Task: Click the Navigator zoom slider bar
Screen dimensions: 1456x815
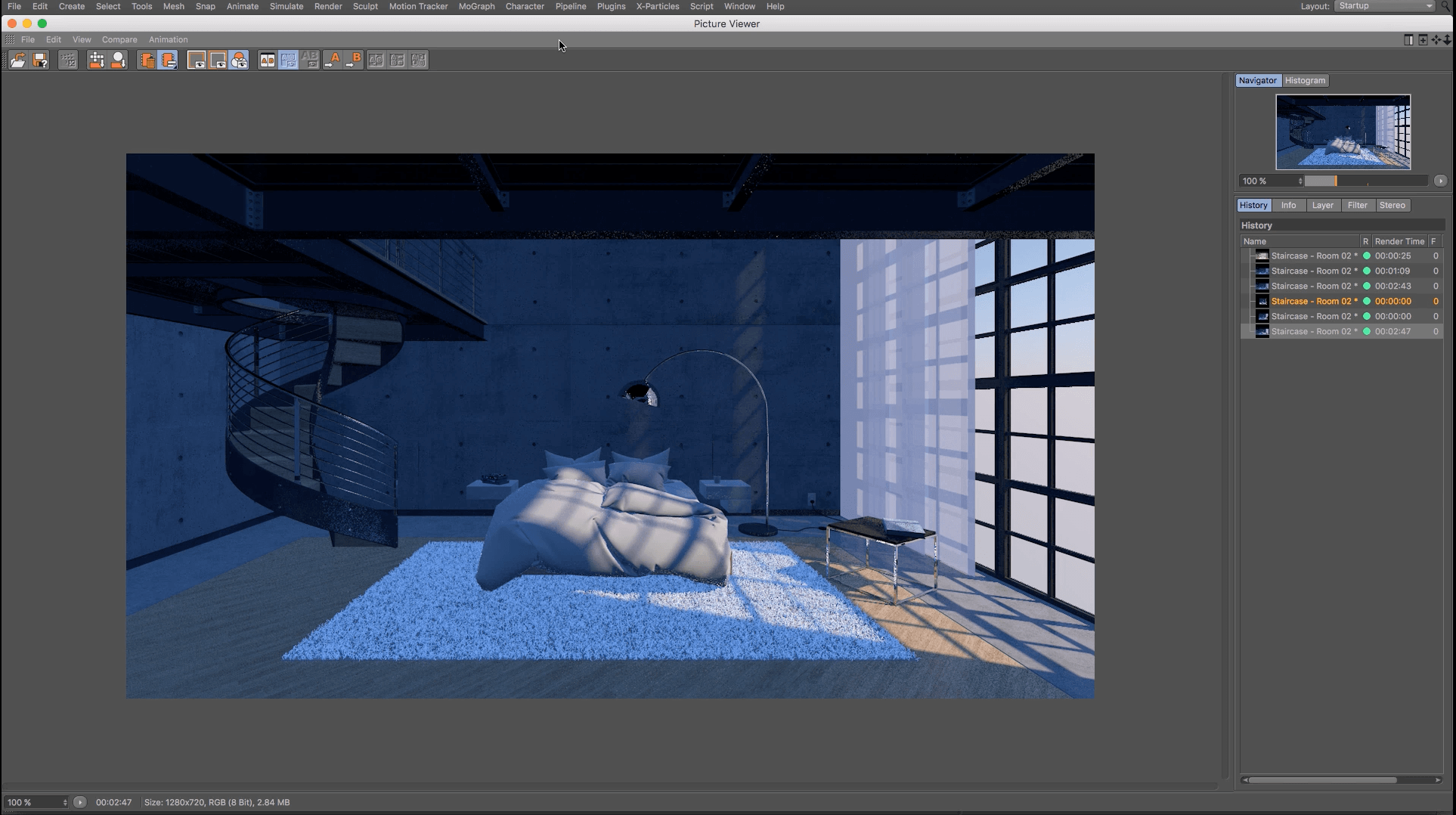Action: 1365,181
